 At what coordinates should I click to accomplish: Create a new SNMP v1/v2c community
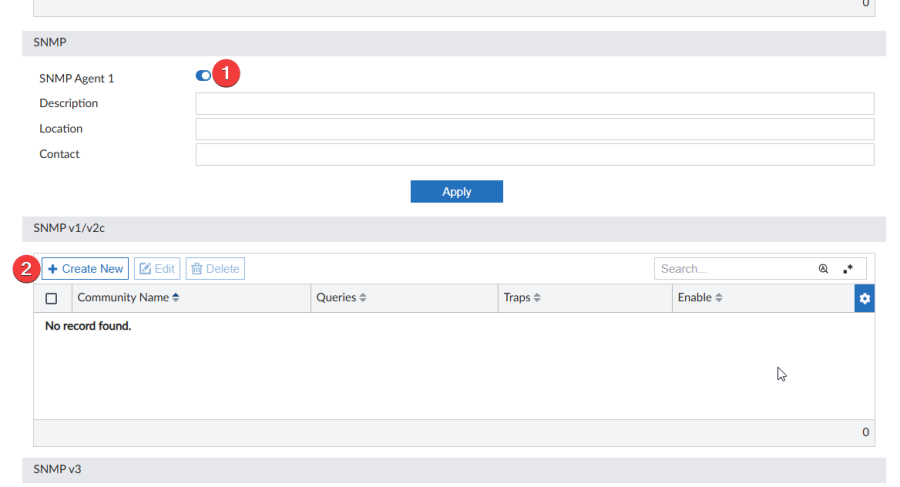tap(85, 269)
